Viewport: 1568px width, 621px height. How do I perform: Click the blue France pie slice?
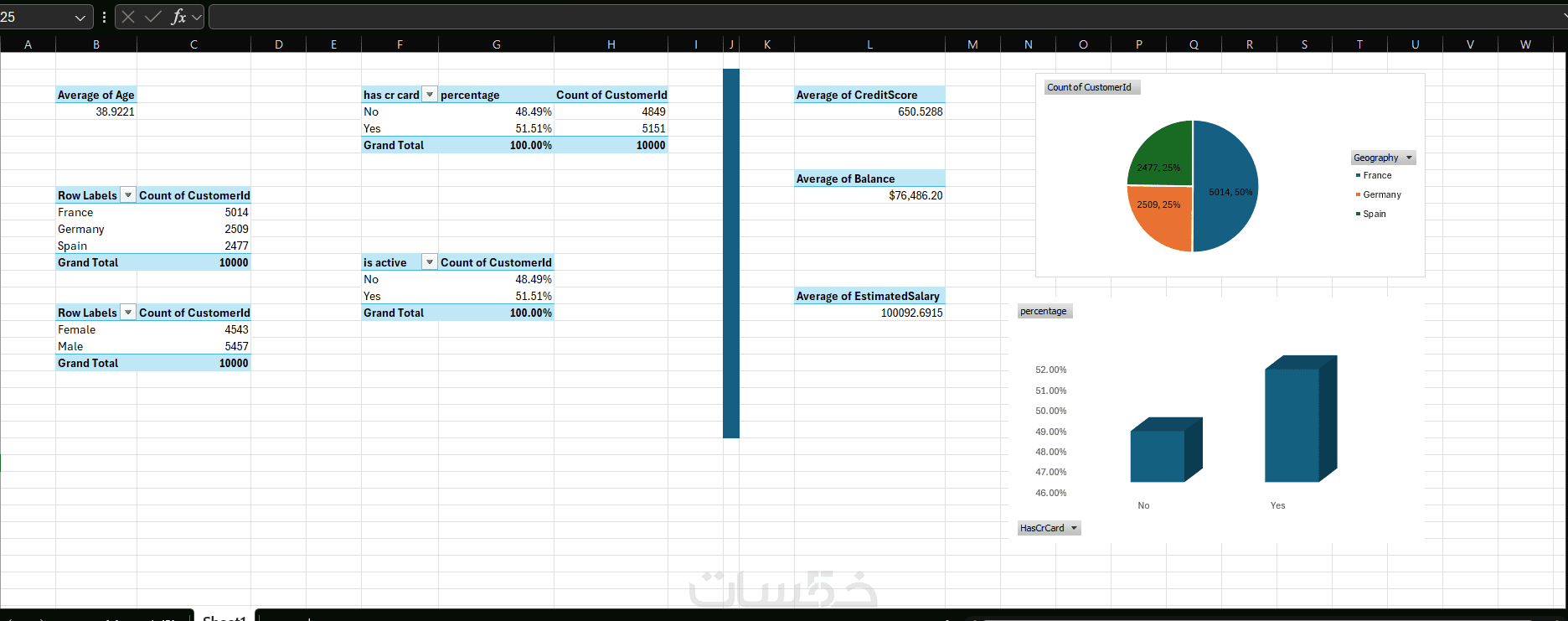(1225, 186)
